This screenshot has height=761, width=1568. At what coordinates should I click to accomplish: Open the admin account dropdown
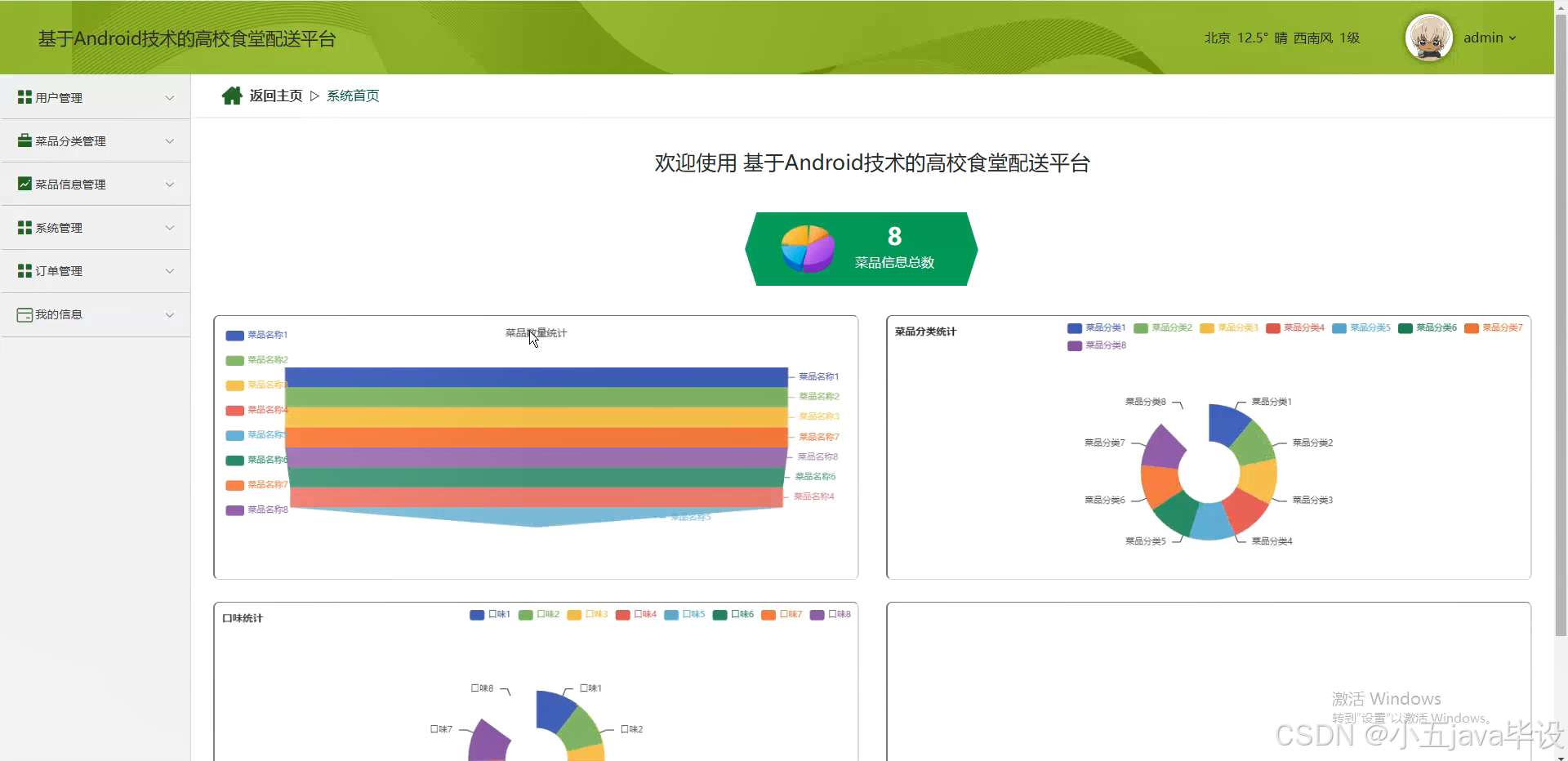coord(1490,38)
